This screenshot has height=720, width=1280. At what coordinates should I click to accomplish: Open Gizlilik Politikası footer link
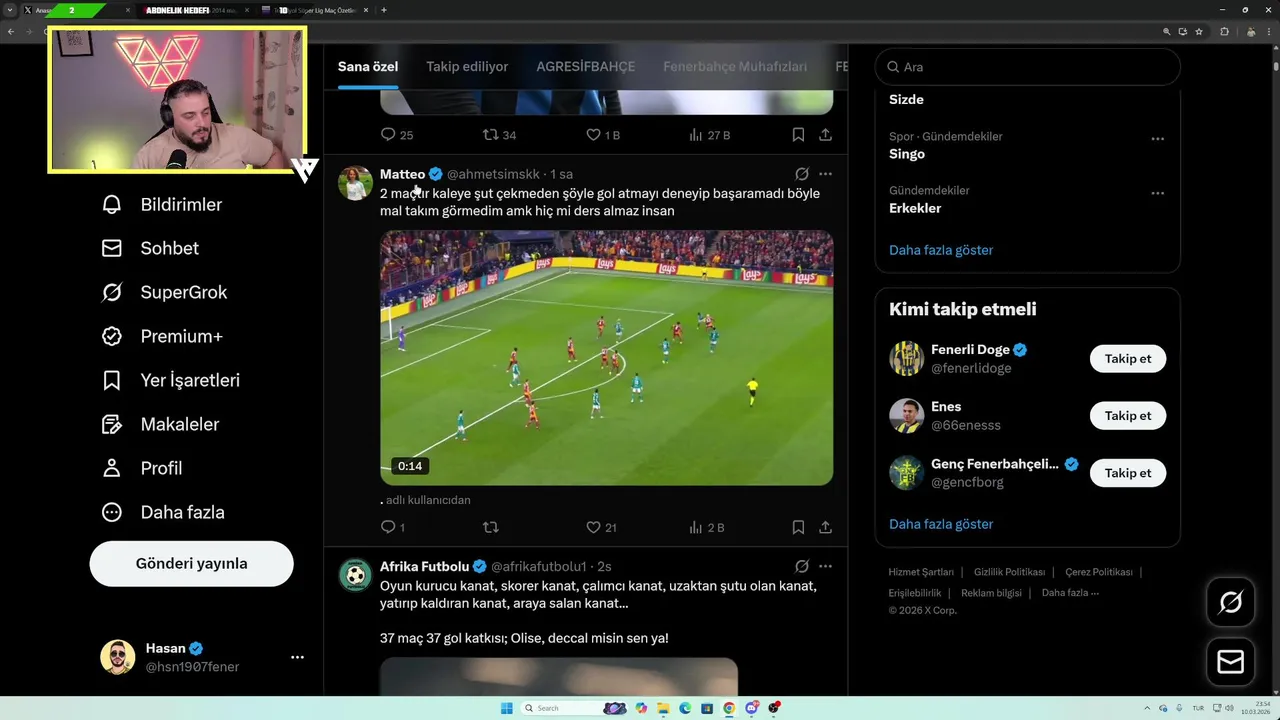[x=1009, y=572]
